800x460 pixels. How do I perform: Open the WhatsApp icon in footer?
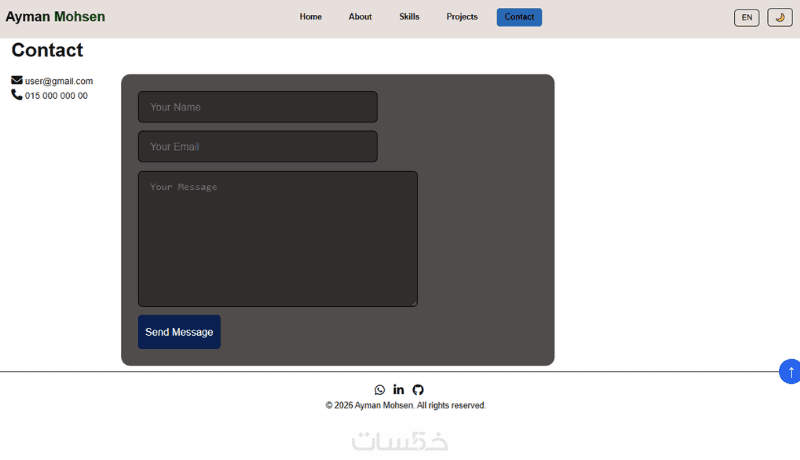coord(380,390)
